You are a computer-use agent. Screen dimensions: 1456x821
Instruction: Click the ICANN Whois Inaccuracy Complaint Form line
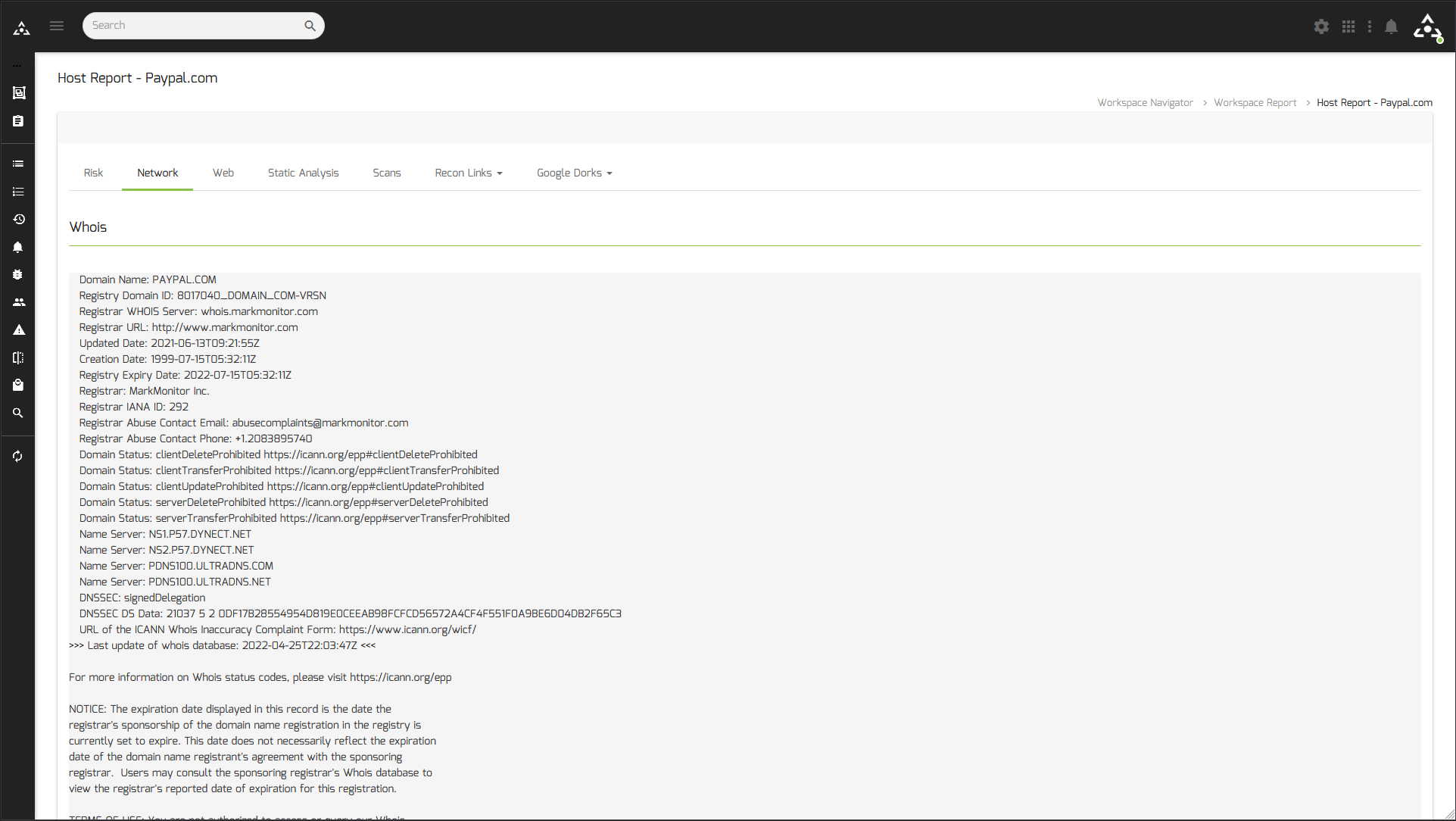click(x=278, y=629)
